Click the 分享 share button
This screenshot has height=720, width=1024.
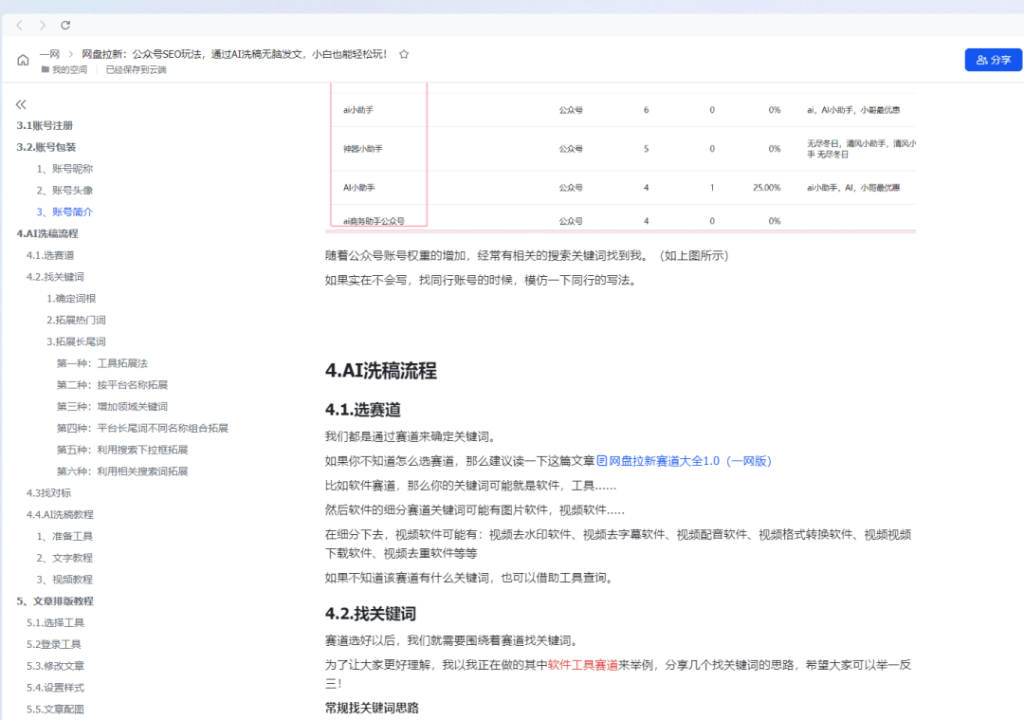[993, 60]
